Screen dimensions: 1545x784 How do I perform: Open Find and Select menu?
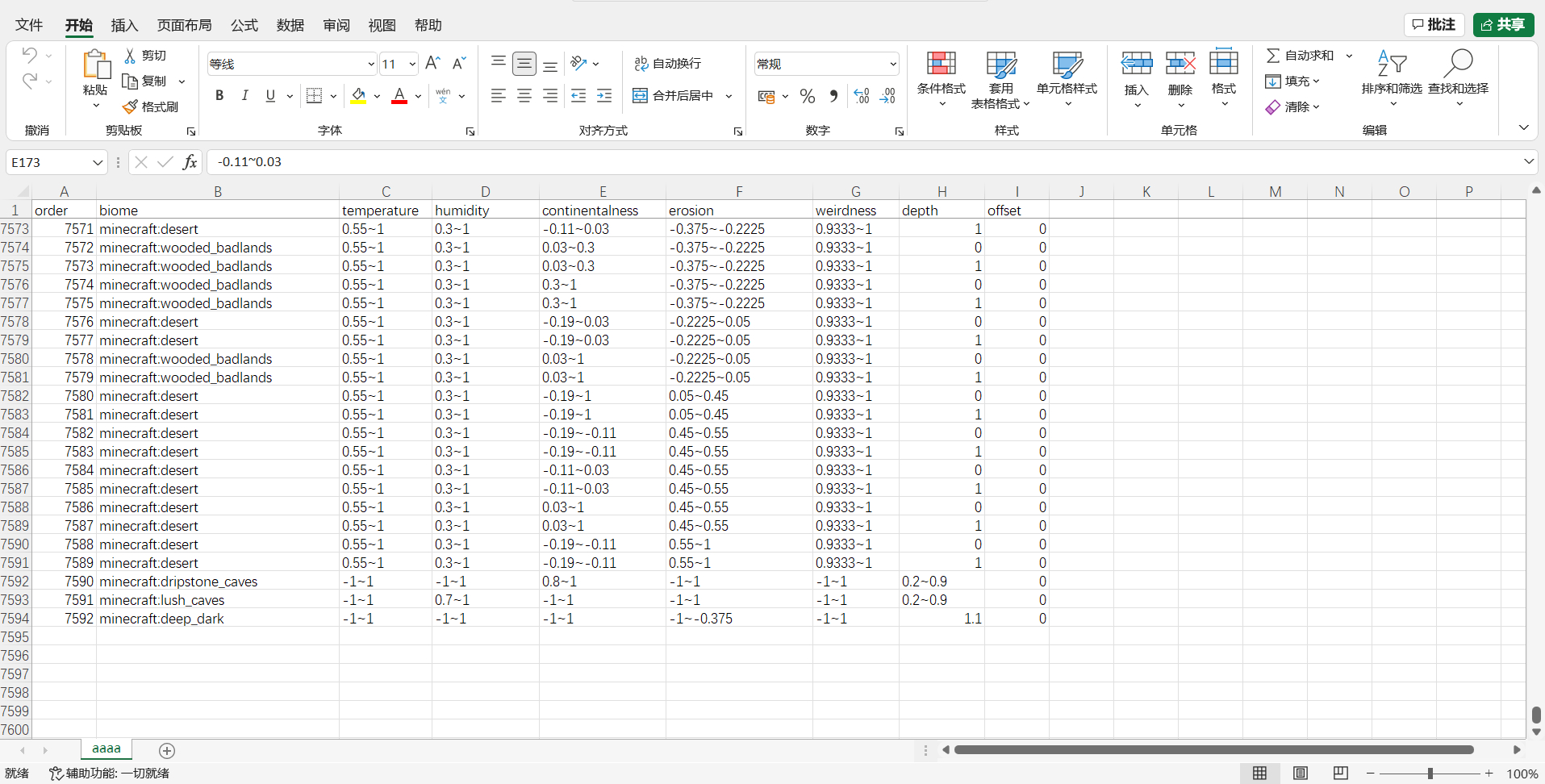point(1458,78)
